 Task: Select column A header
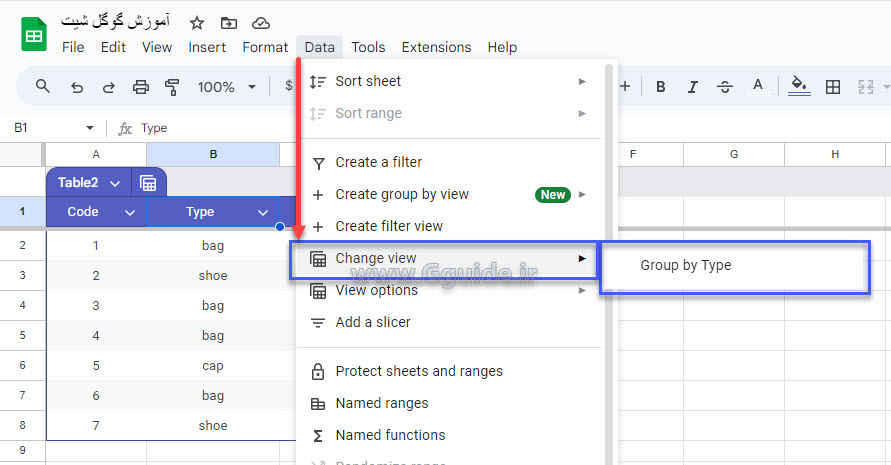tap(96, 154)
